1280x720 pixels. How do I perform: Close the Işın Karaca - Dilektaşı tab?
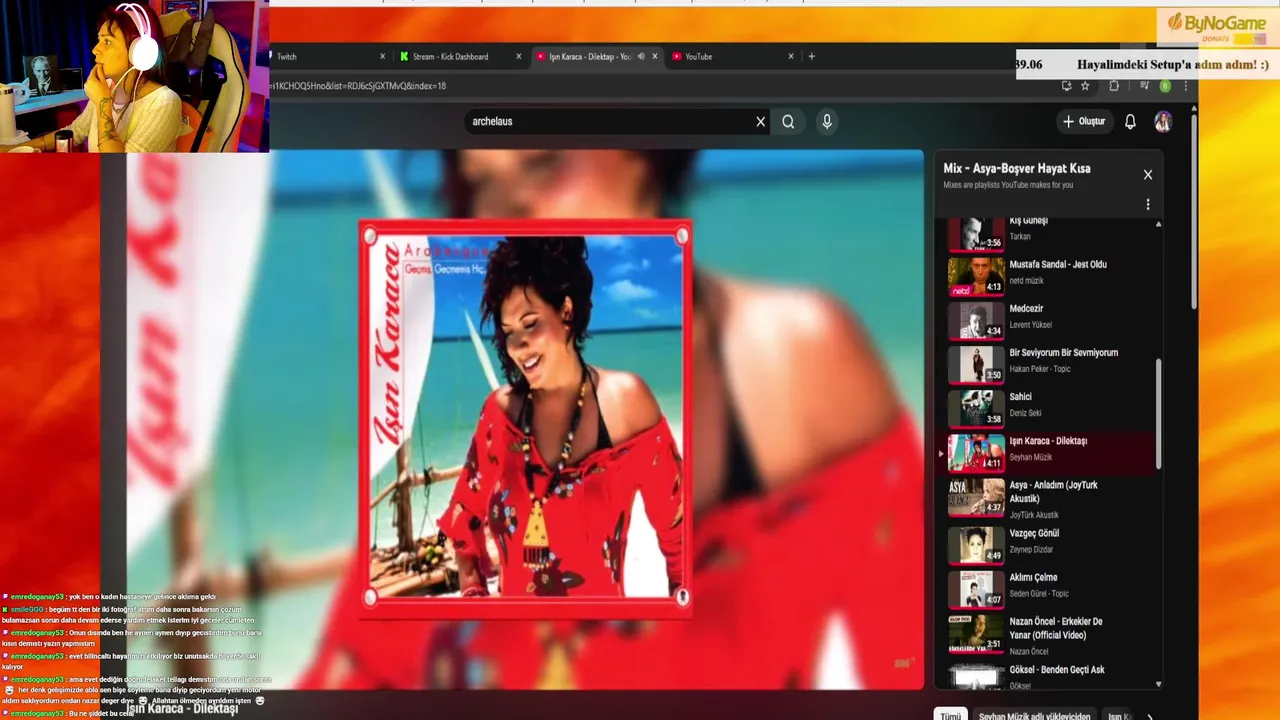point(655,56)
